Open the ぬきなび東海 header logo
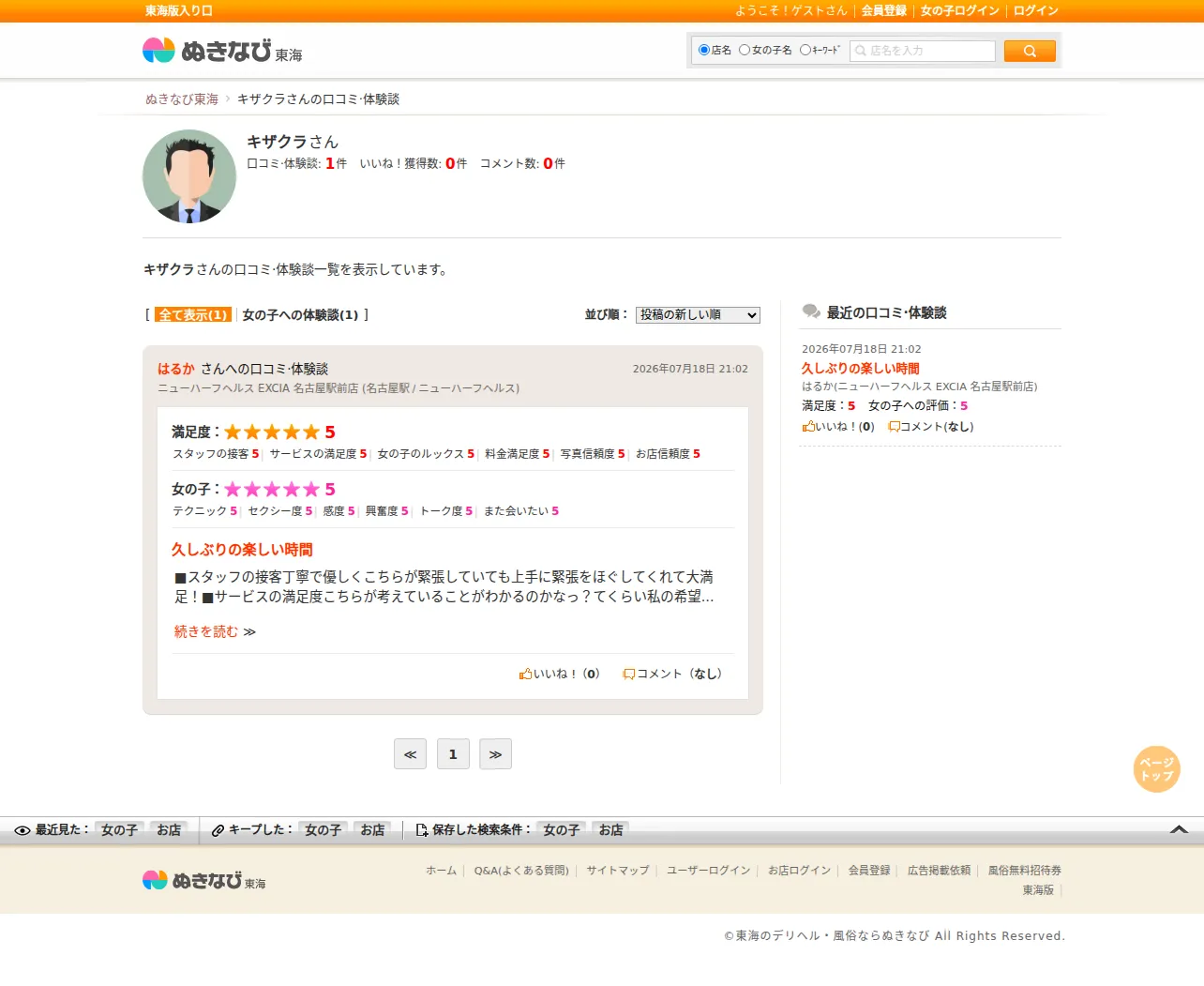The width and height of the screenshot is (1204, 986). (x=222, y=51)
